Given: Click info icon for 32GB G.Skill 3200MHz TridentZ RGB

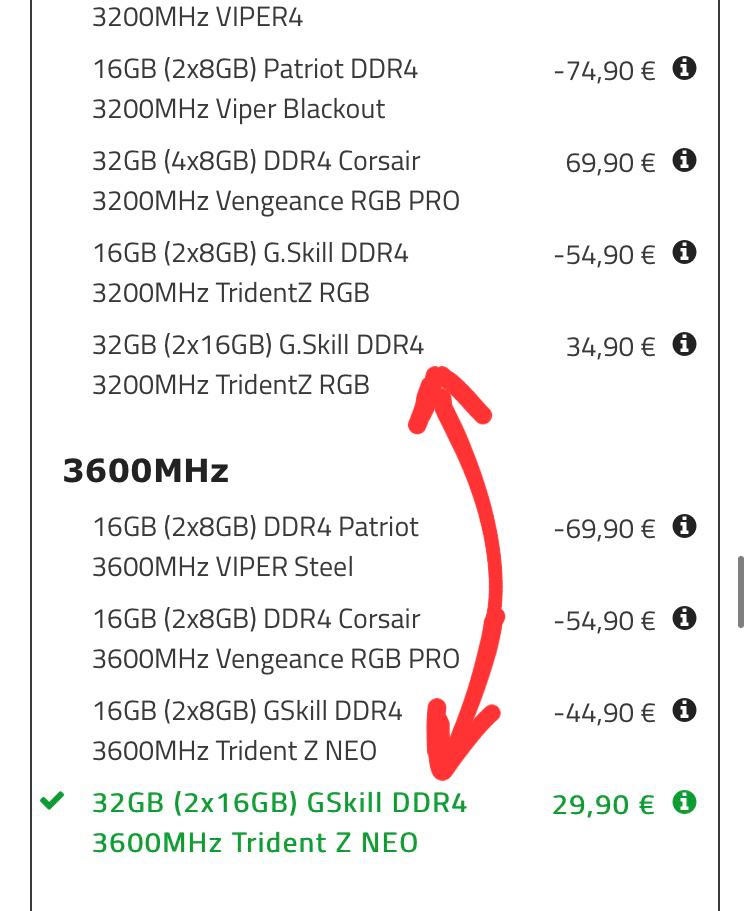Looking at the screenshot, I should [684, 345].
